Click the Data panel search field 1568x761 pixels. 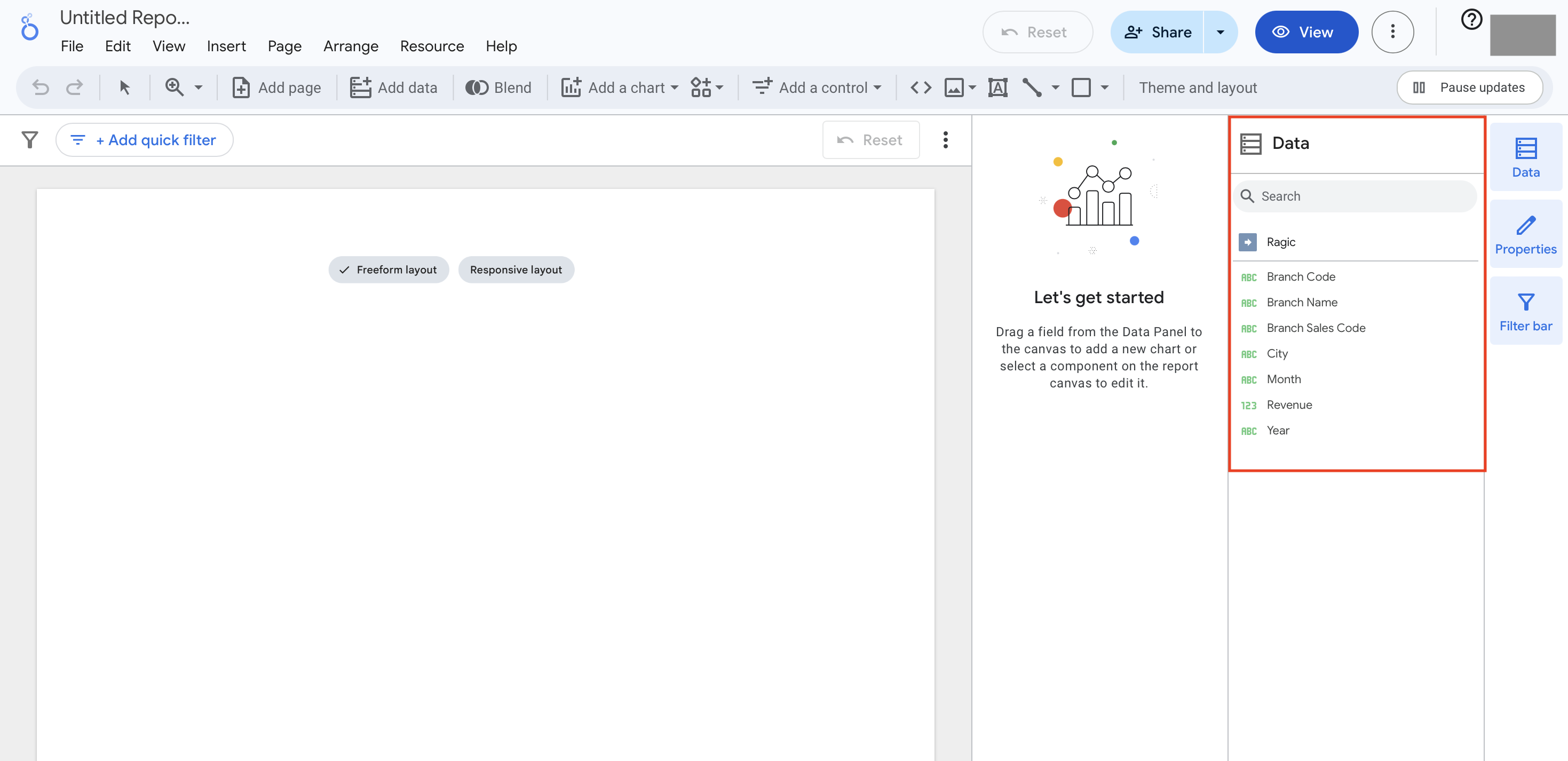(1355, 196)
